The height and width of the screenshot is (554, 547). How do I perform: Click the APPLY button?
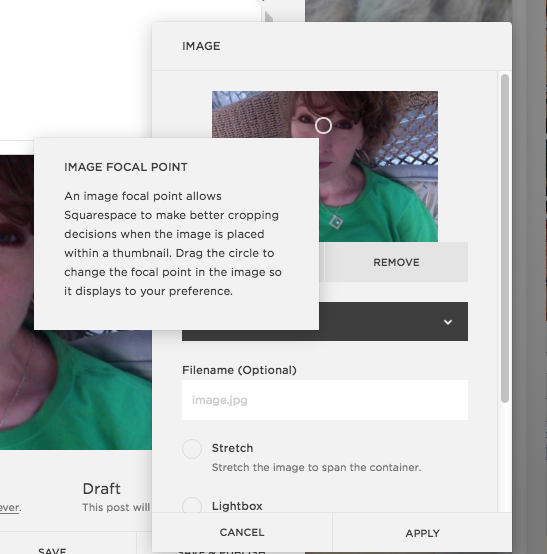click(x=422, y=533)
